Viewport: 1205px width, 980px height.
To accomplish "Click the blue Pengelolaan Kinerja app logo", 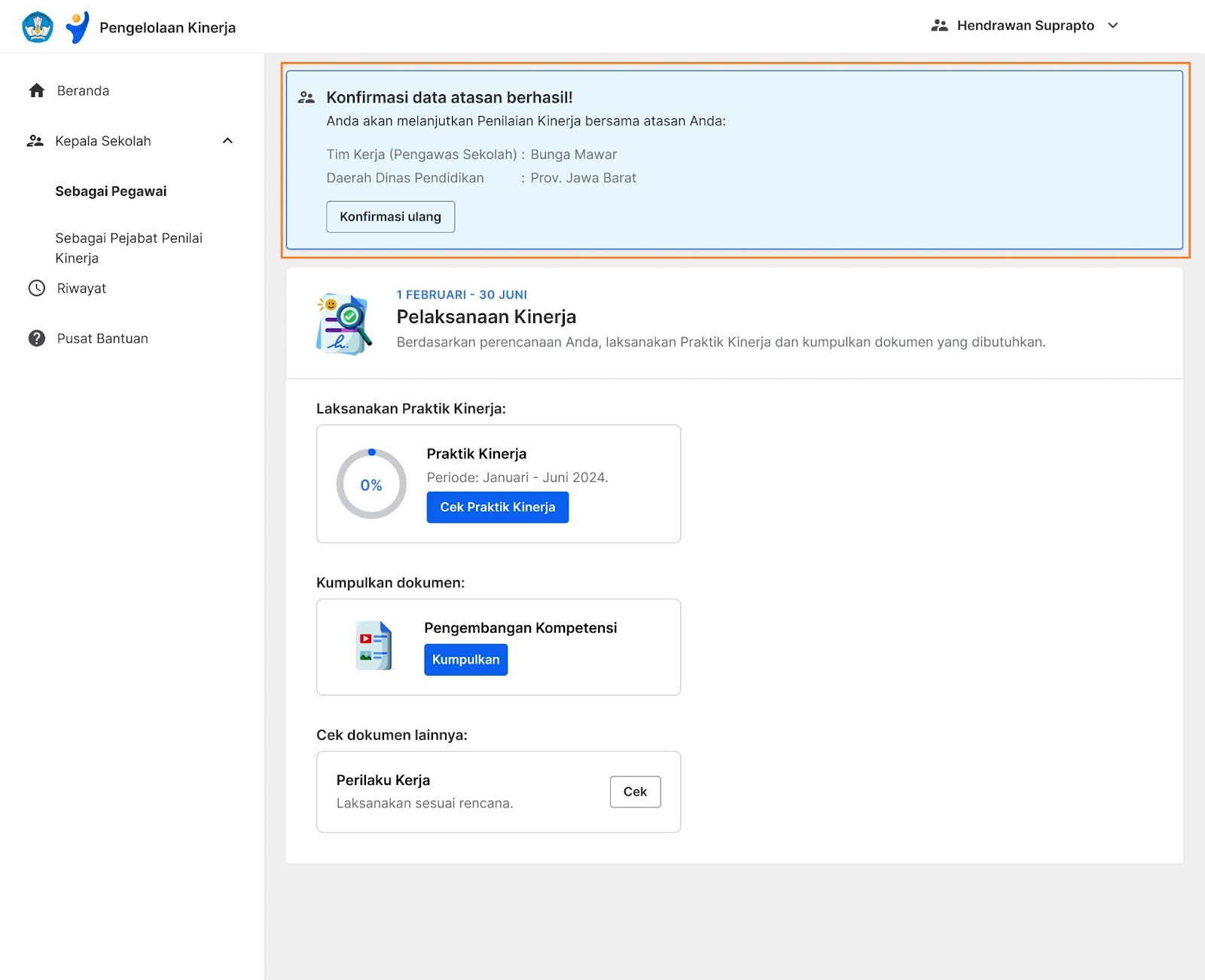I will 77,27.
